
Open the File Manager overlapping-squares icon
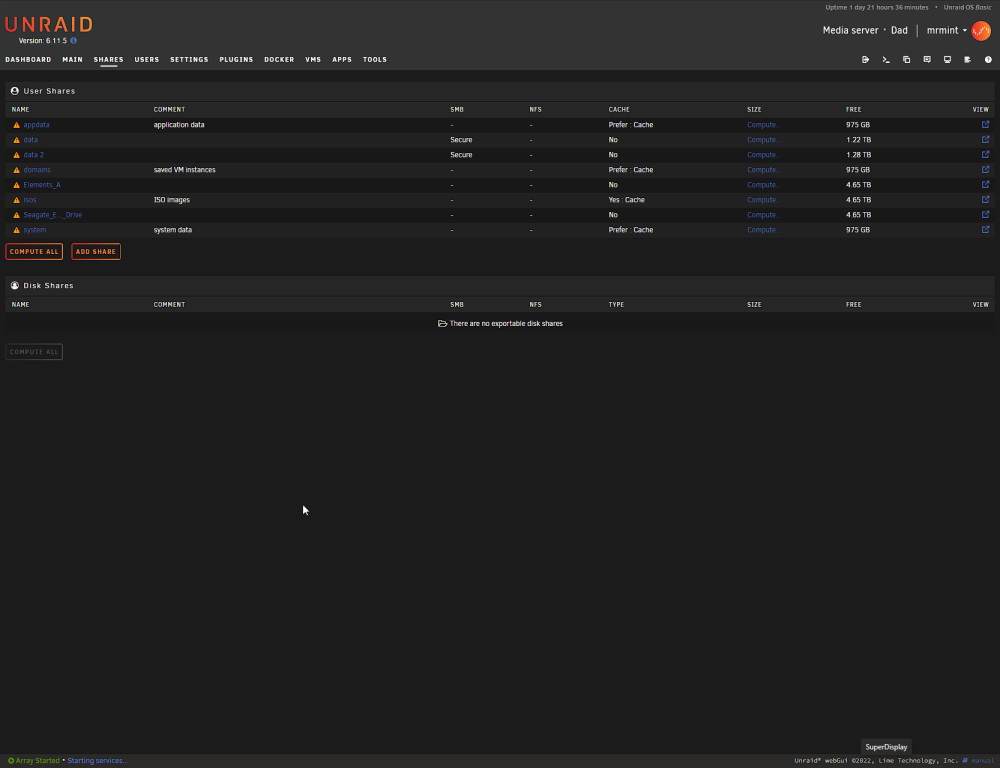pos(906,59)
